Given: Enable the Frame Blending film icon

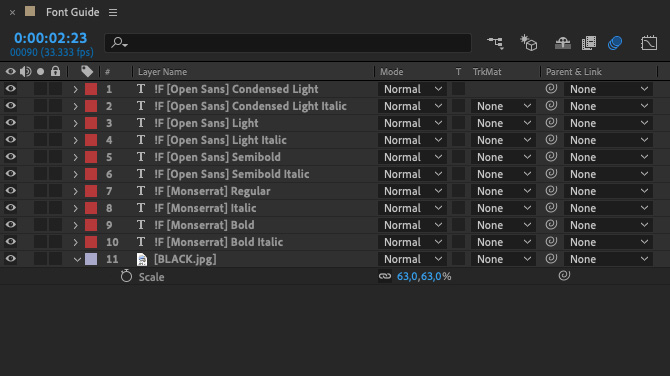Looking at the screenshot, I should click(589, 43).
